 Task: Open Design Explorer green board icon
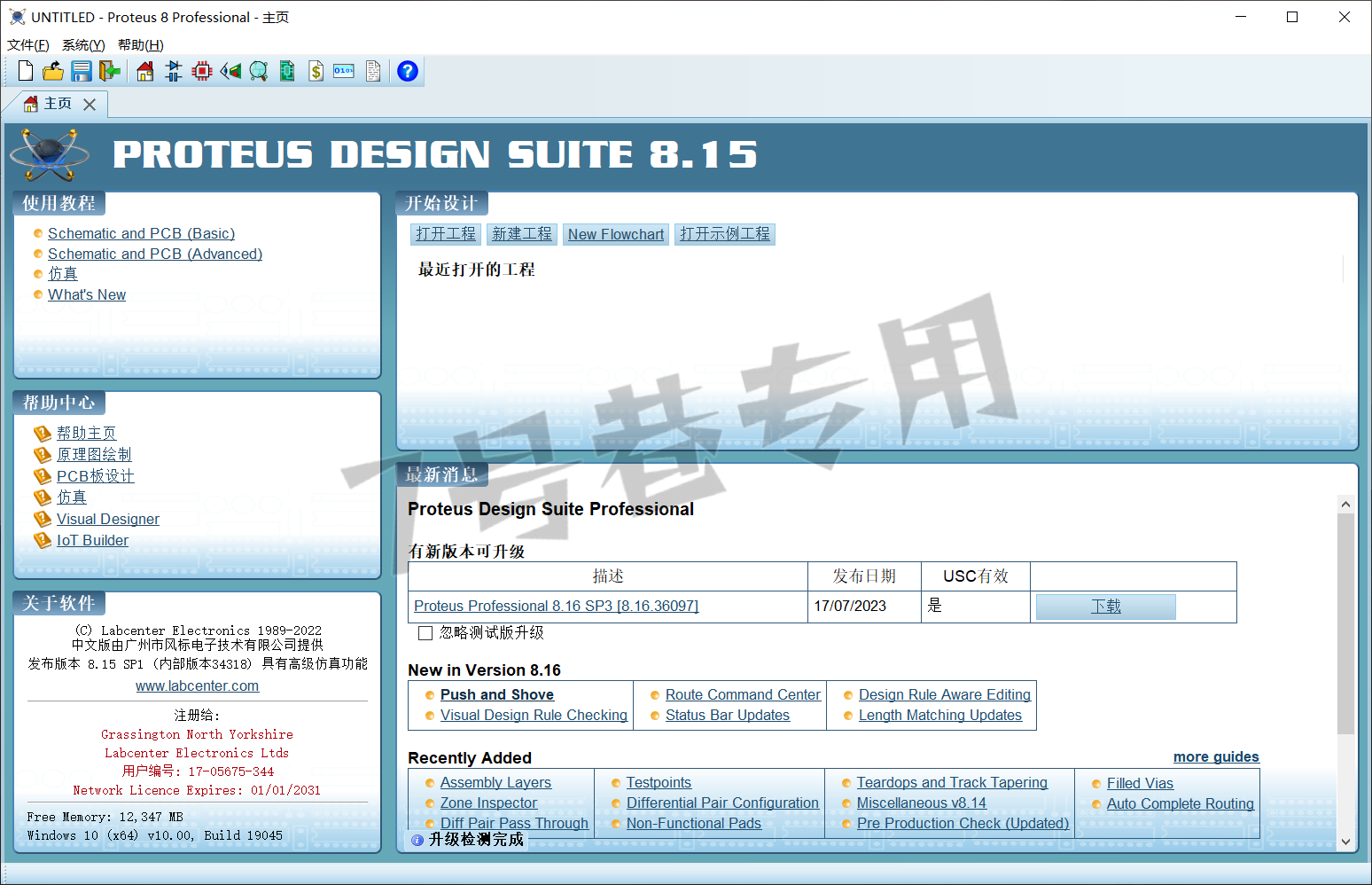click(x=287, y=71)
